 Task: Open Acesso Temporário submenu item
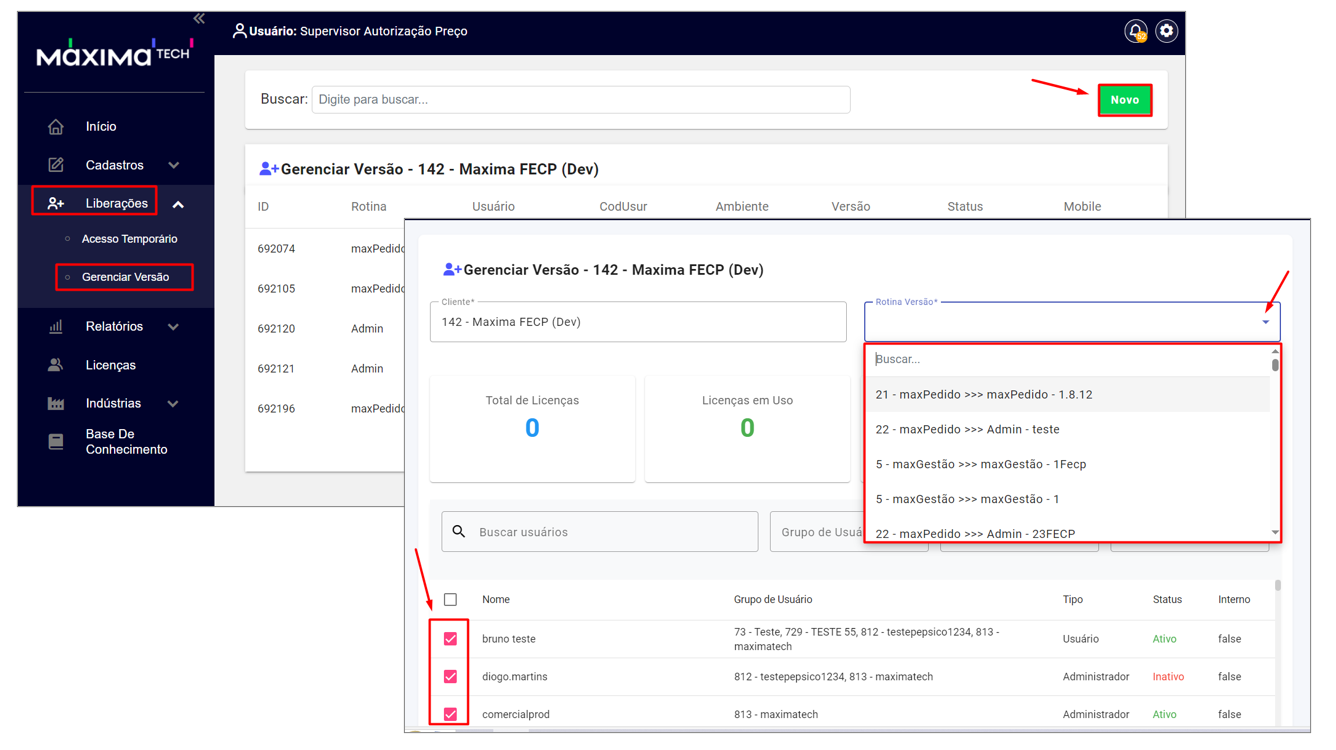coord(129,239)
